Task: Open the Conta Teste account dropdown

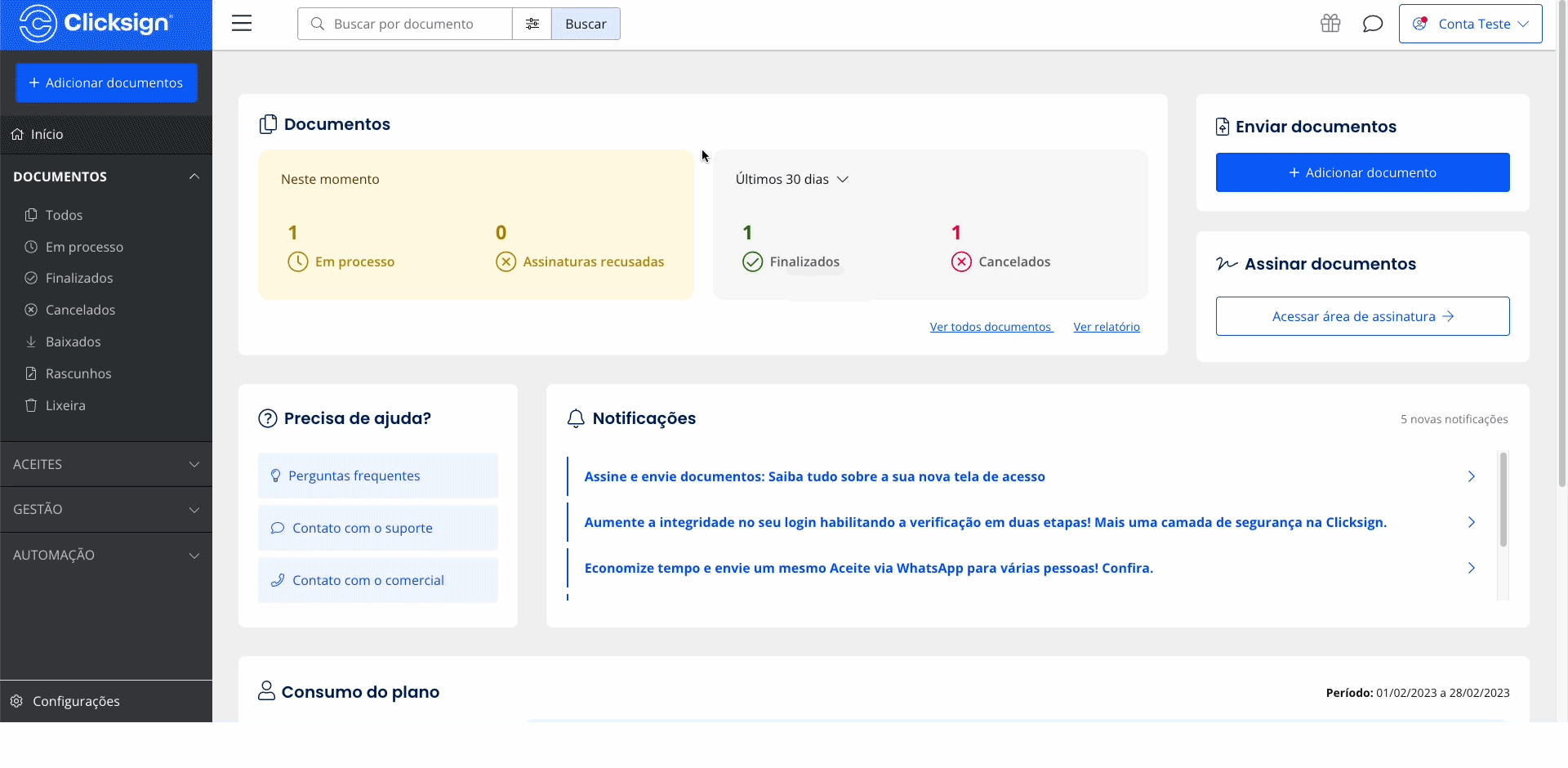Action: tap(1471, 24)
